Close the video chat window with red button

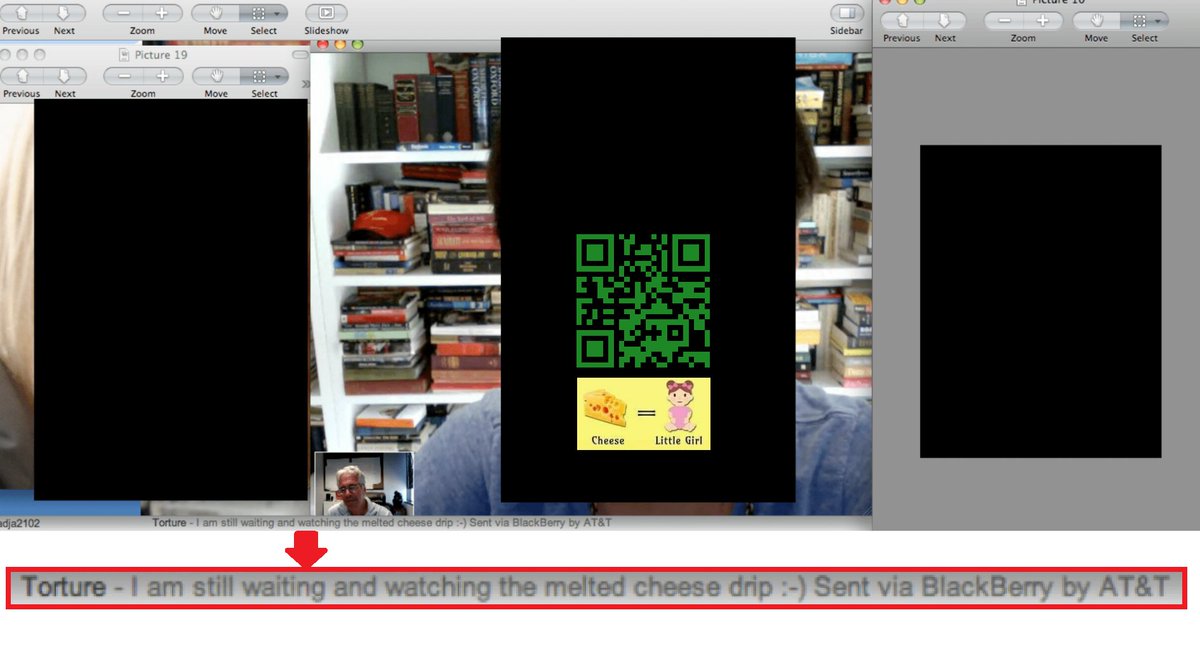pyautogui.click(x=322, y=45)
